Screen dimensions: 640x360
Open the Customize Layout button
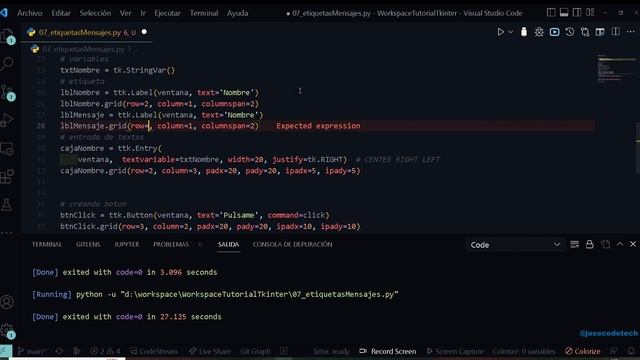(x=590, y=13)
